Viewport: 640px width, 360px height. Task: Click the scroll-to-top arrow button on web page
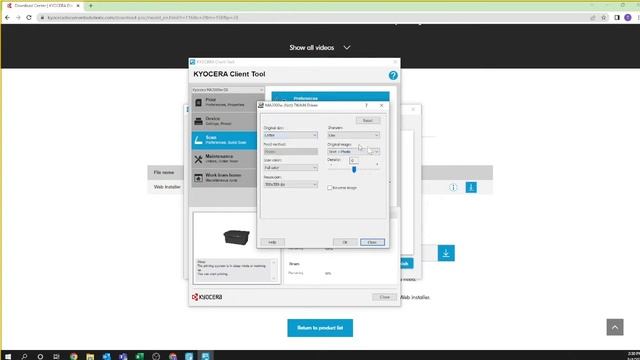pos(615,327)
